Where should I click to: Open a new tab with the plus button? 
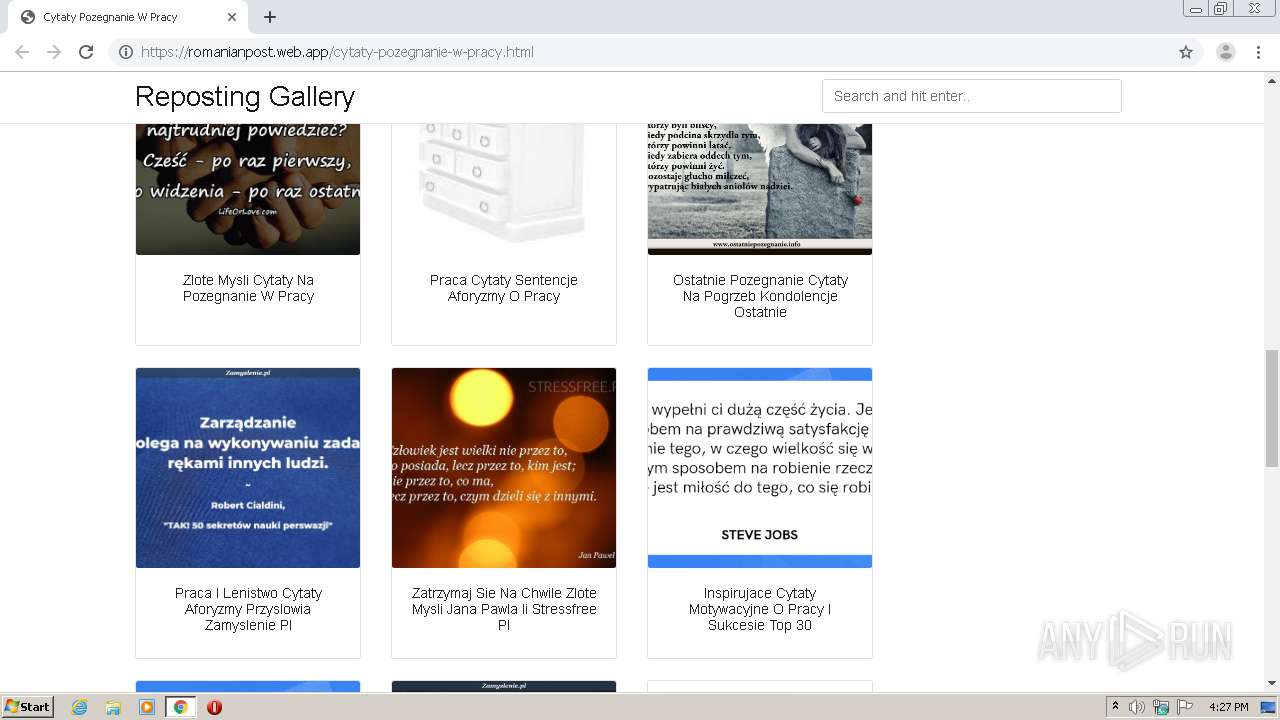(x=270, y=17)
